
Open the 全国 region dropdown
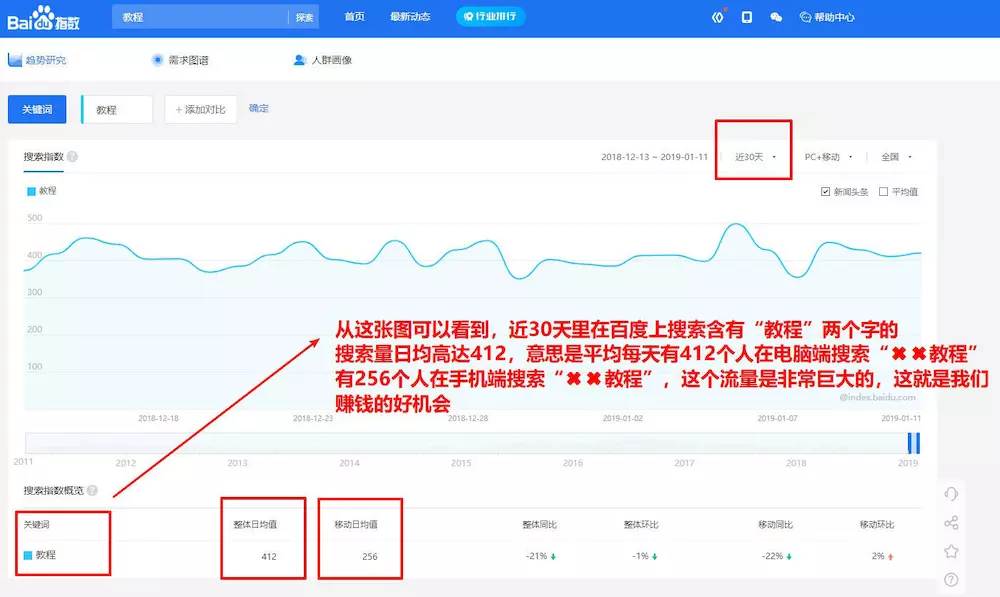point(896,157)
